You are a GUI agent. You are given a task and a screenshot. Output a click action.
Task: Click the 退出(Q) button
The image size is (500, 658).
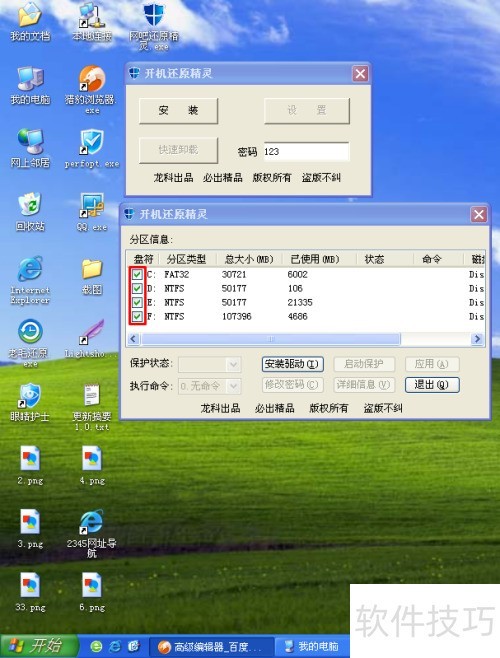432,385
